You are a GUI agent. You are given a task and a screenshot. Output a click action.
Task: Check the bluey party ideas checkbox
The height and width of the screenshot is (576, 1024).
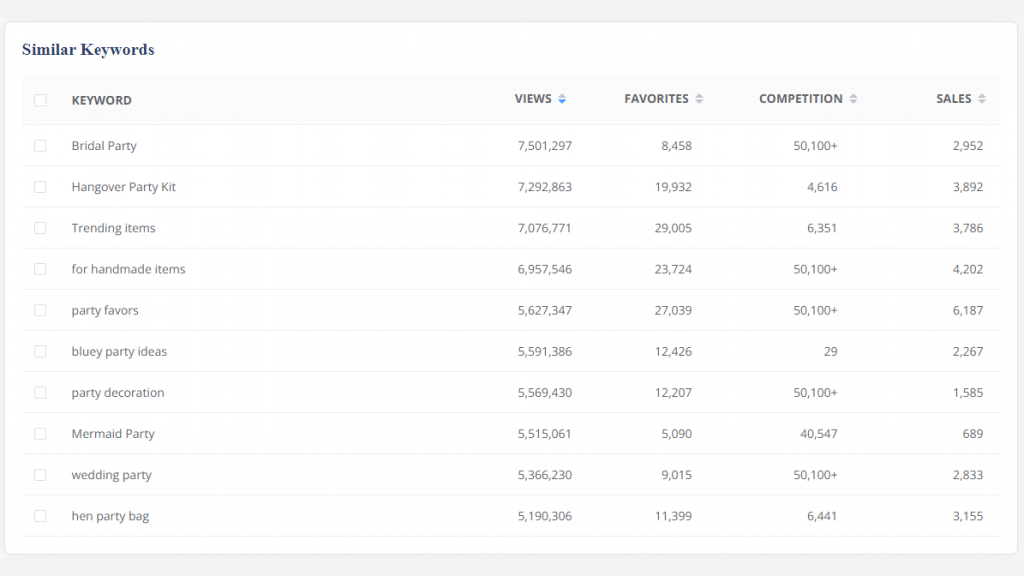click(x=40, y=351)
